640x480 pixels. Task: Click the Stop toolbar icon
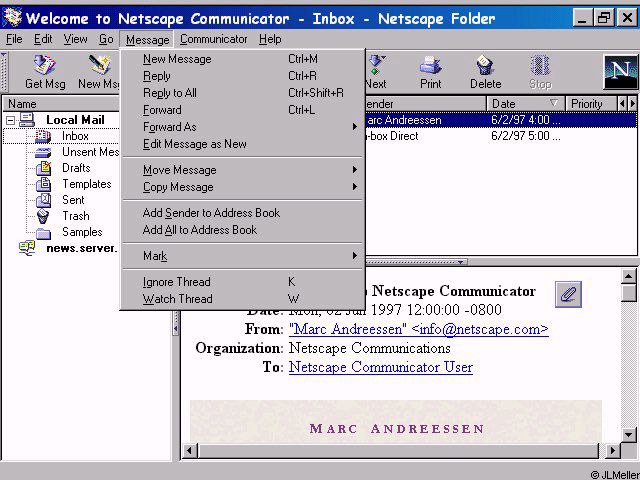coord(540,65)
